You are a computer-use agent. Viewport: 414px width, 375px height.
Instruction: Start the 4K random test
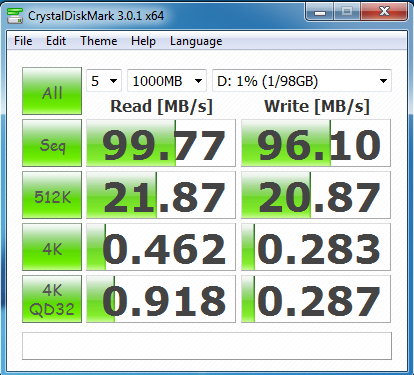(52, 247)
